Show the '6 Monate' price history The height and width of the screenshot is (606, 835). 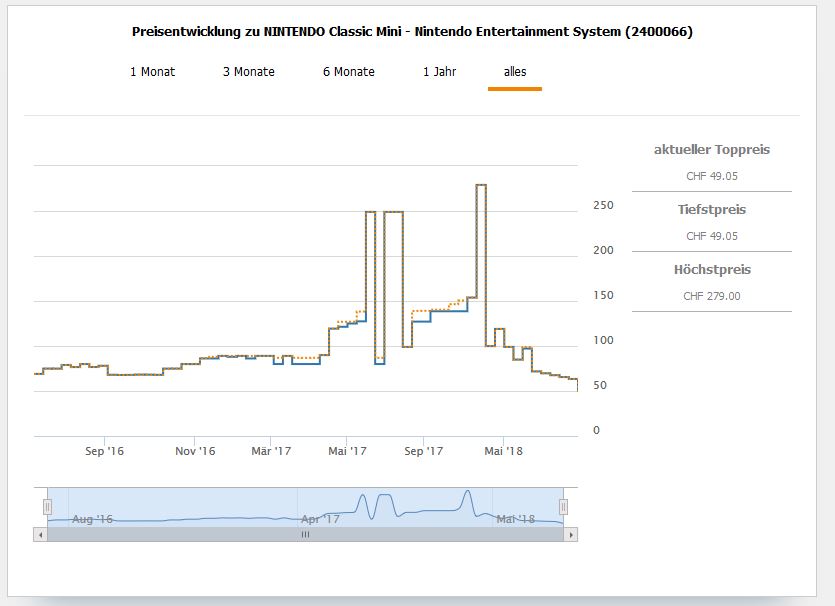(x=348, y=72)
